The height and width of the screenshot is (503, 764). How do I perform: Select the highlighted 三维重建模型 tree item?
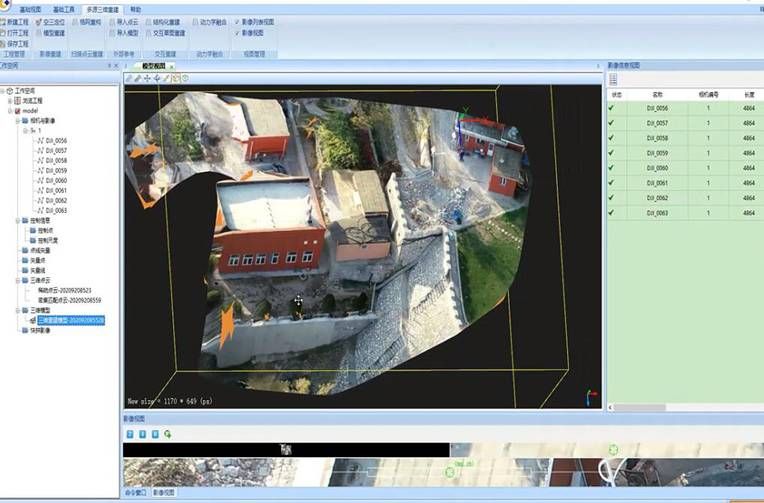click(x=71, y=320)
